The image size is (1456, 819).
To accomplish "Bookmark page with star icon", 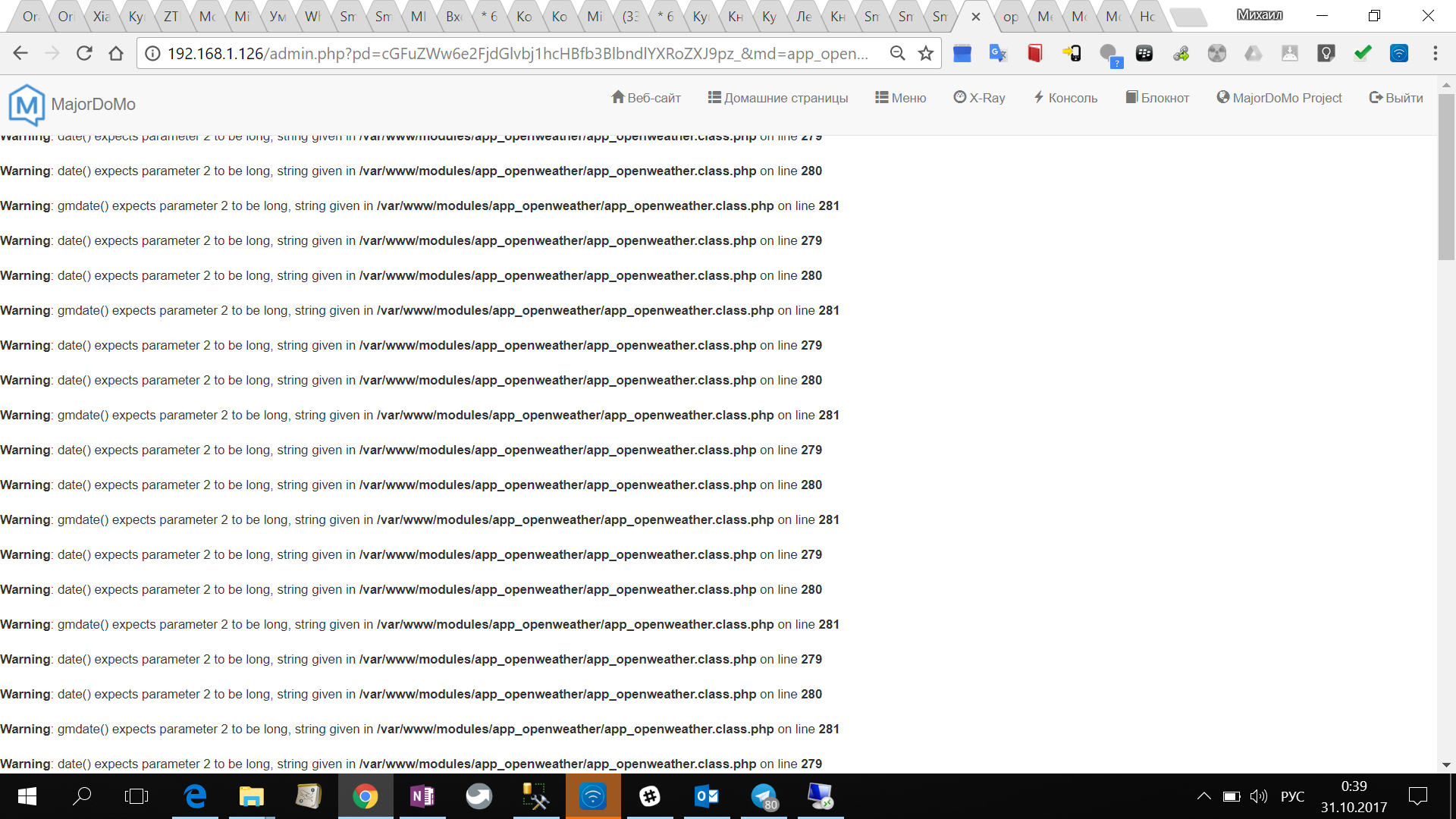I will click(925, 53).
